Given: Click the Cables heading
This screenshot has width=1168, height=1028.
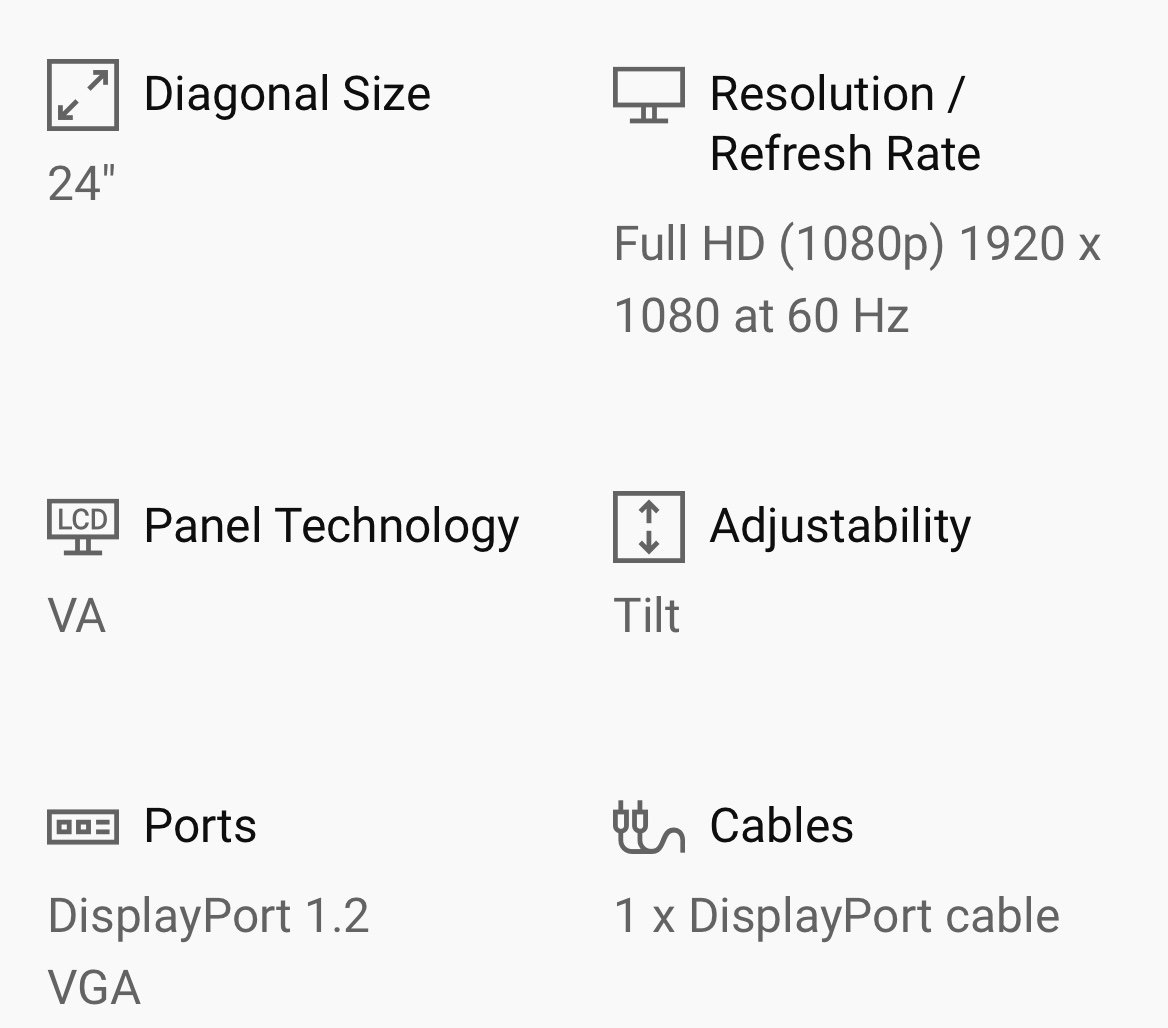Looking at the screenshot, I should pyautogui.click(x=781, y=826).
